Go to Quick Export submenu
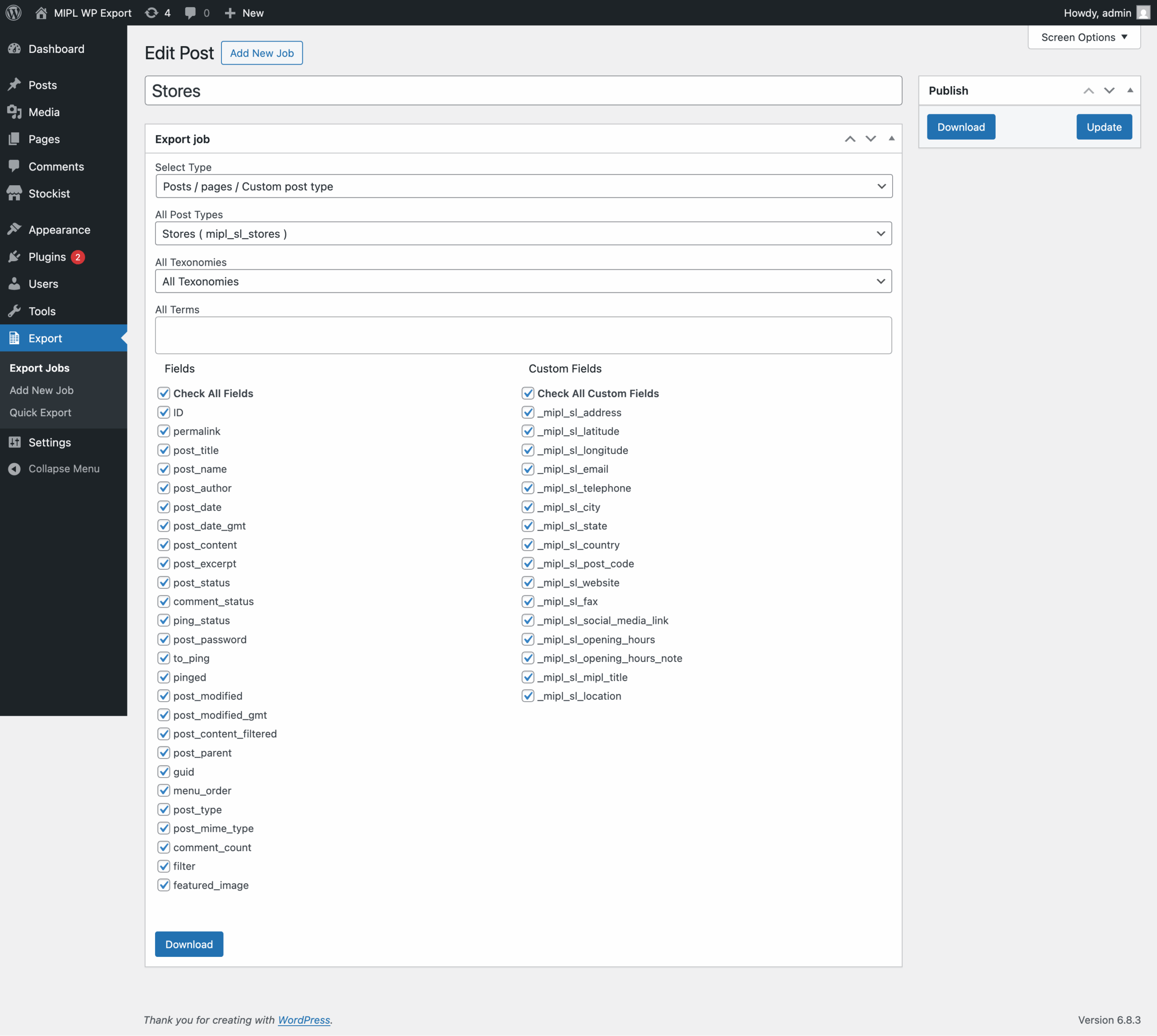 point(40,413)
